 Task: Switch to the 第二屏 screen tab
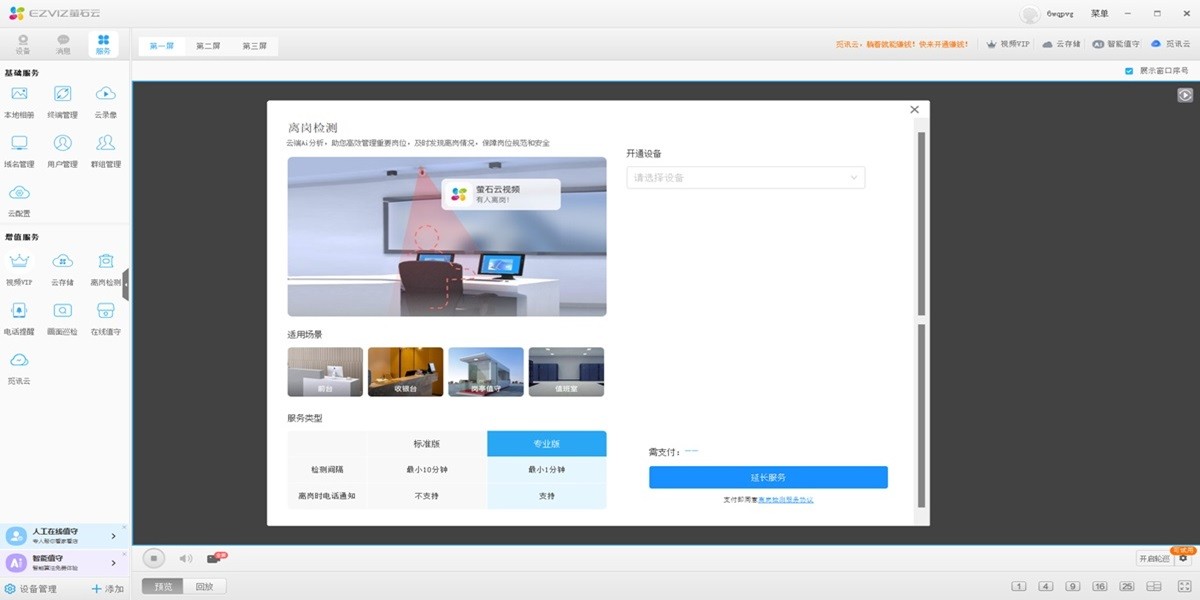tap(207, 45)
